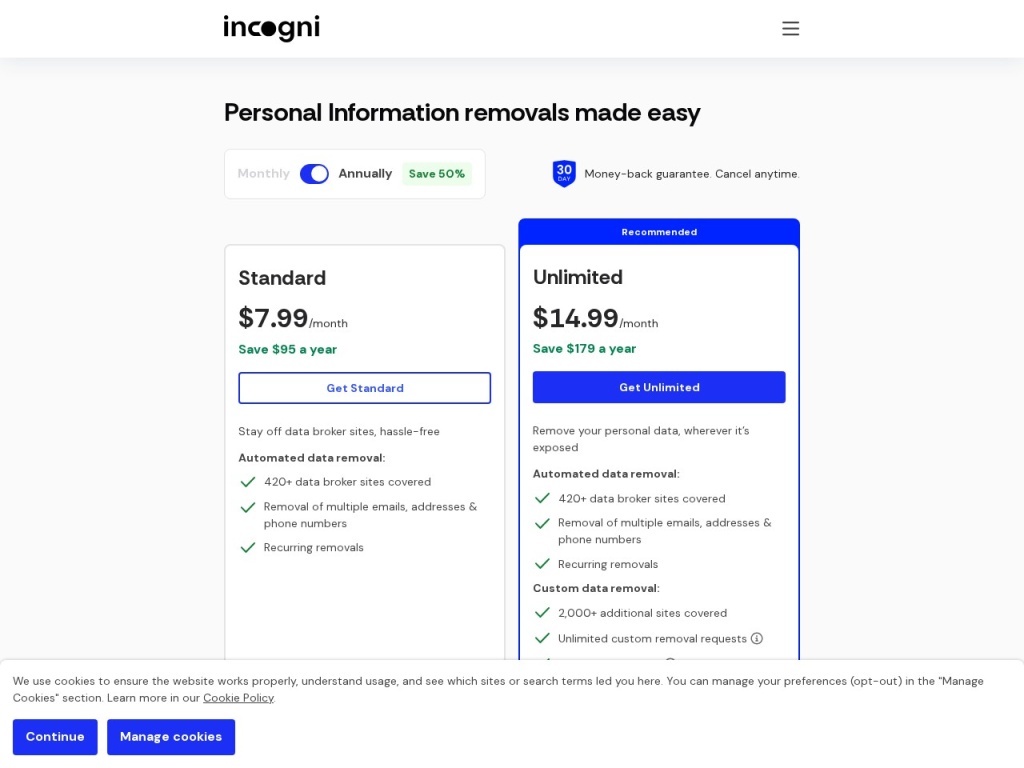Click the Incogni logo

point(272,28)
